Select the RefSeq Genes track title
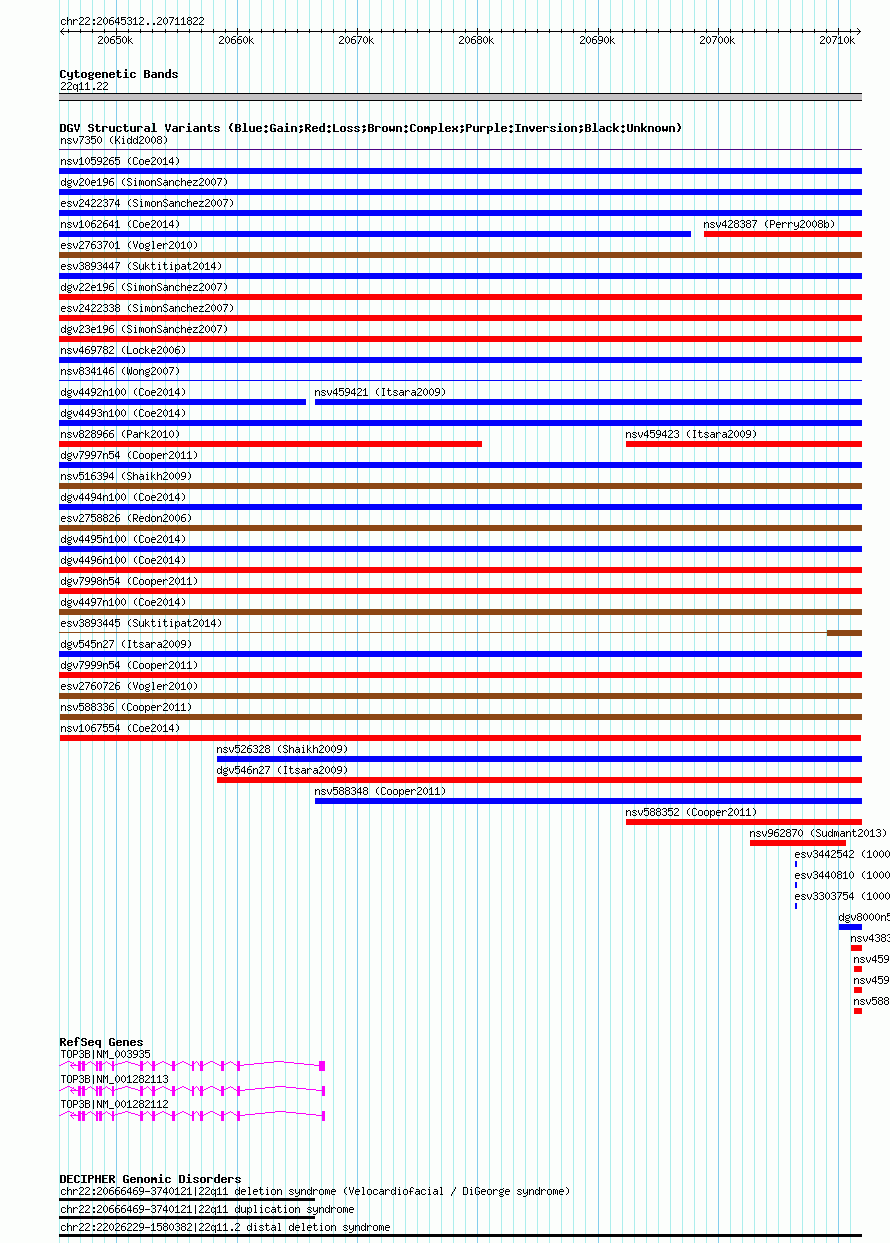 click(x=101, y=1042)
